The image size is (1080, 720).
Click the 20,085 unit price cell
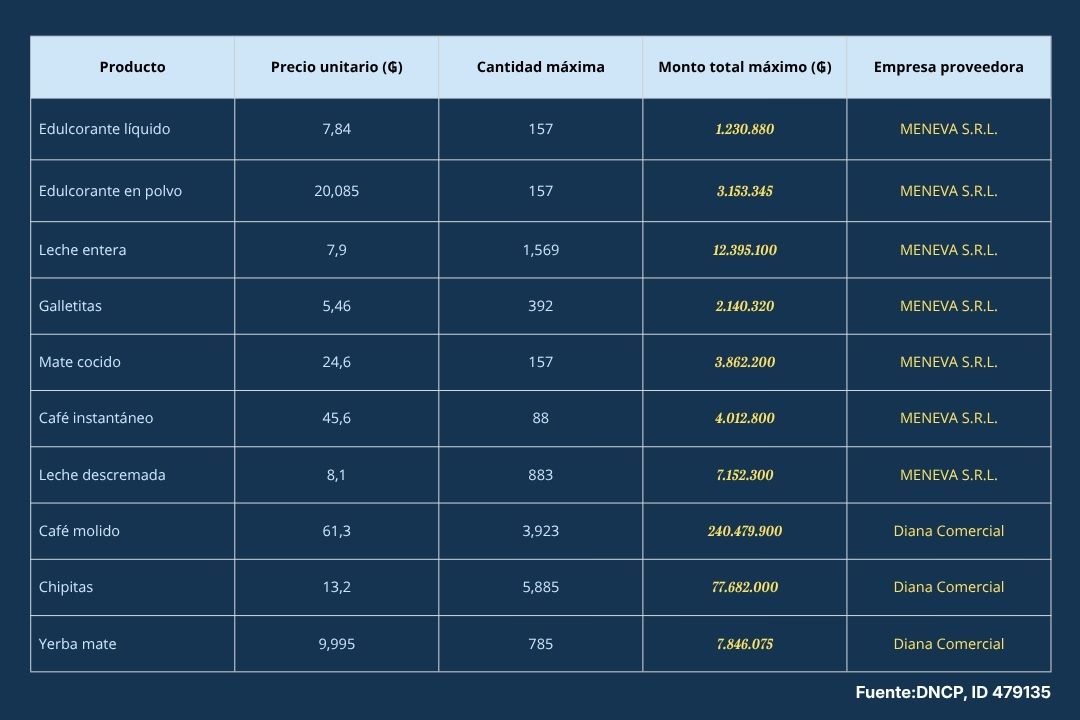pyautogui.click(x=336, y=191)
